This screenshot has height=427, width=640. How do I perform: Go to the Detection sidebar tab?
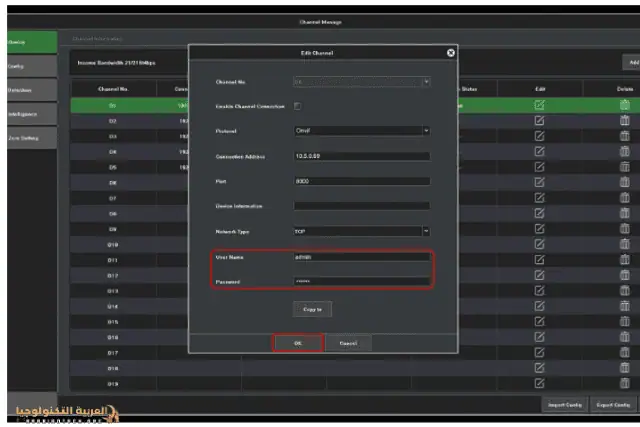point(32,90)
